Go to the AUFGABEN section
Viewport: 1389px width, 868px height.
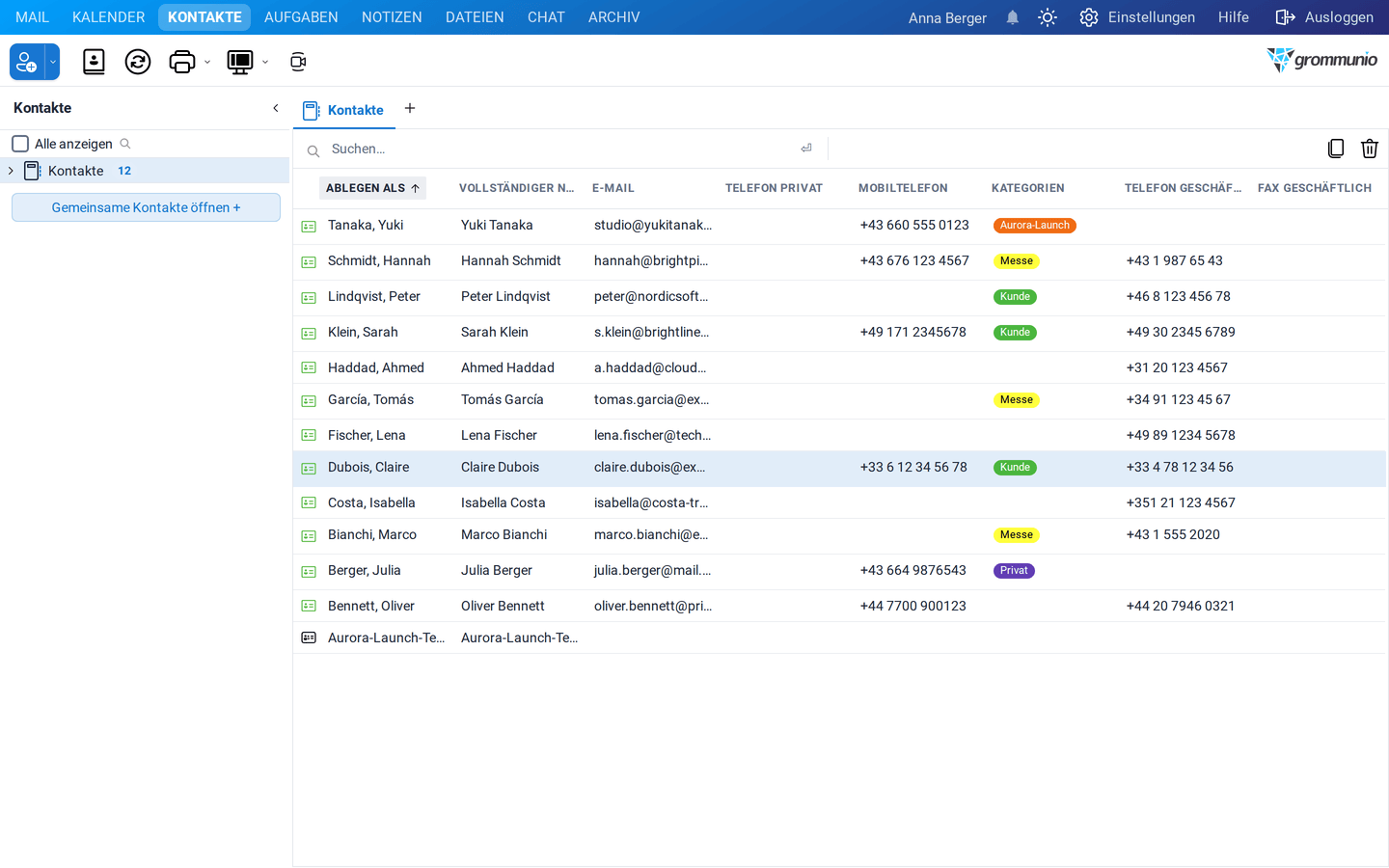point(301,17)
